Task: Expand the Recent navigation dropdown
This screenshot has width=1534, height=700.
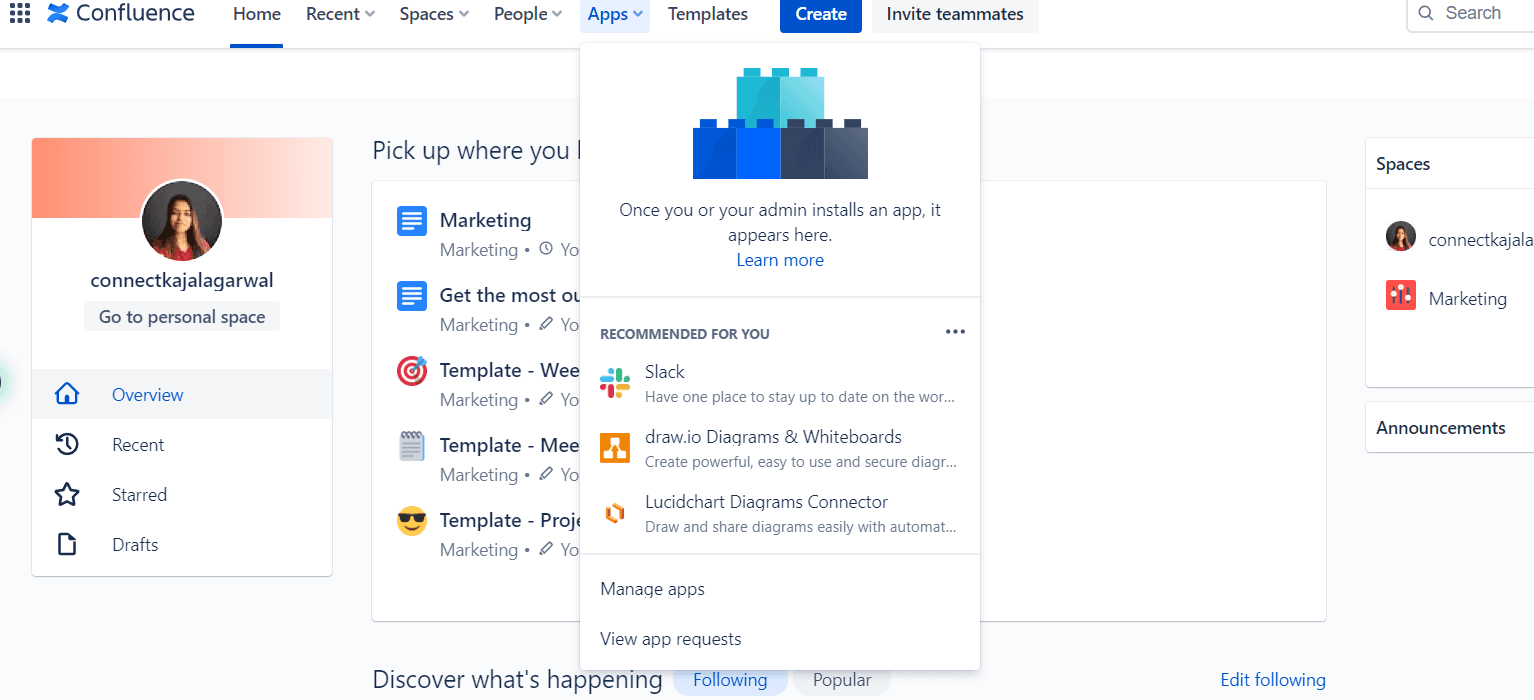Action: [x=340, y=14]
